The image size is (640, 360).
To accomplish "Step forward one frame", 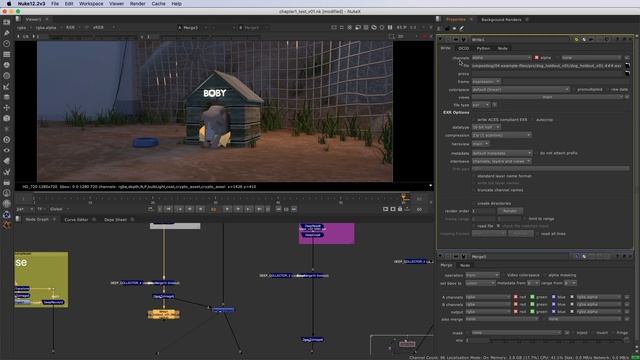I will point(238,209).
